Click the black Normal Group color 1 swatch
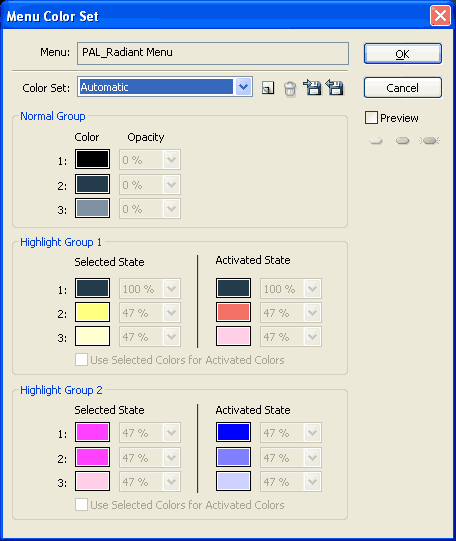The height and width of the screenshot is (541, 456). coord(92,159)
